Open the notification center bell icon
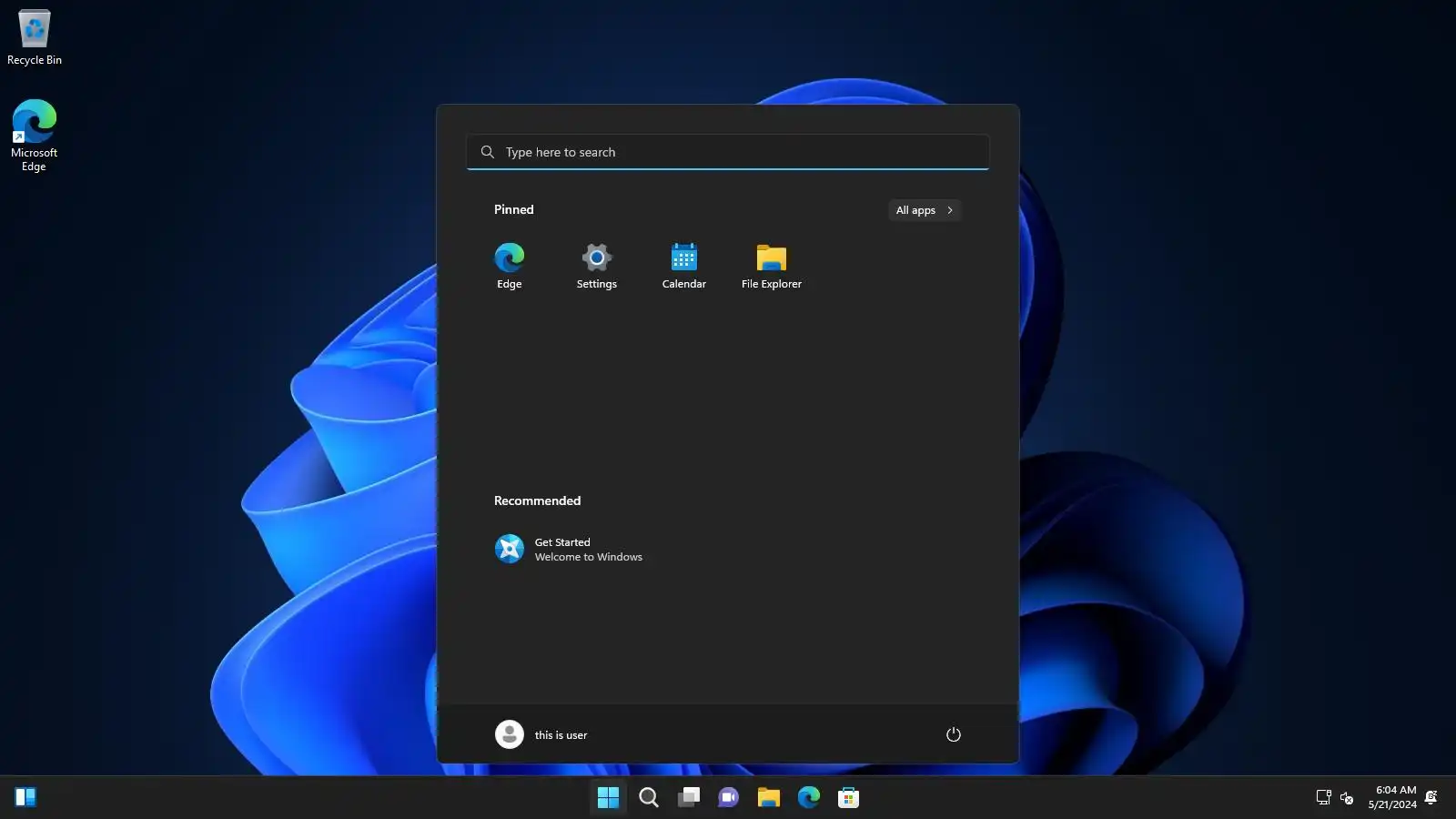Viewport: 1456px width, 819px height. pos(1431,797)
